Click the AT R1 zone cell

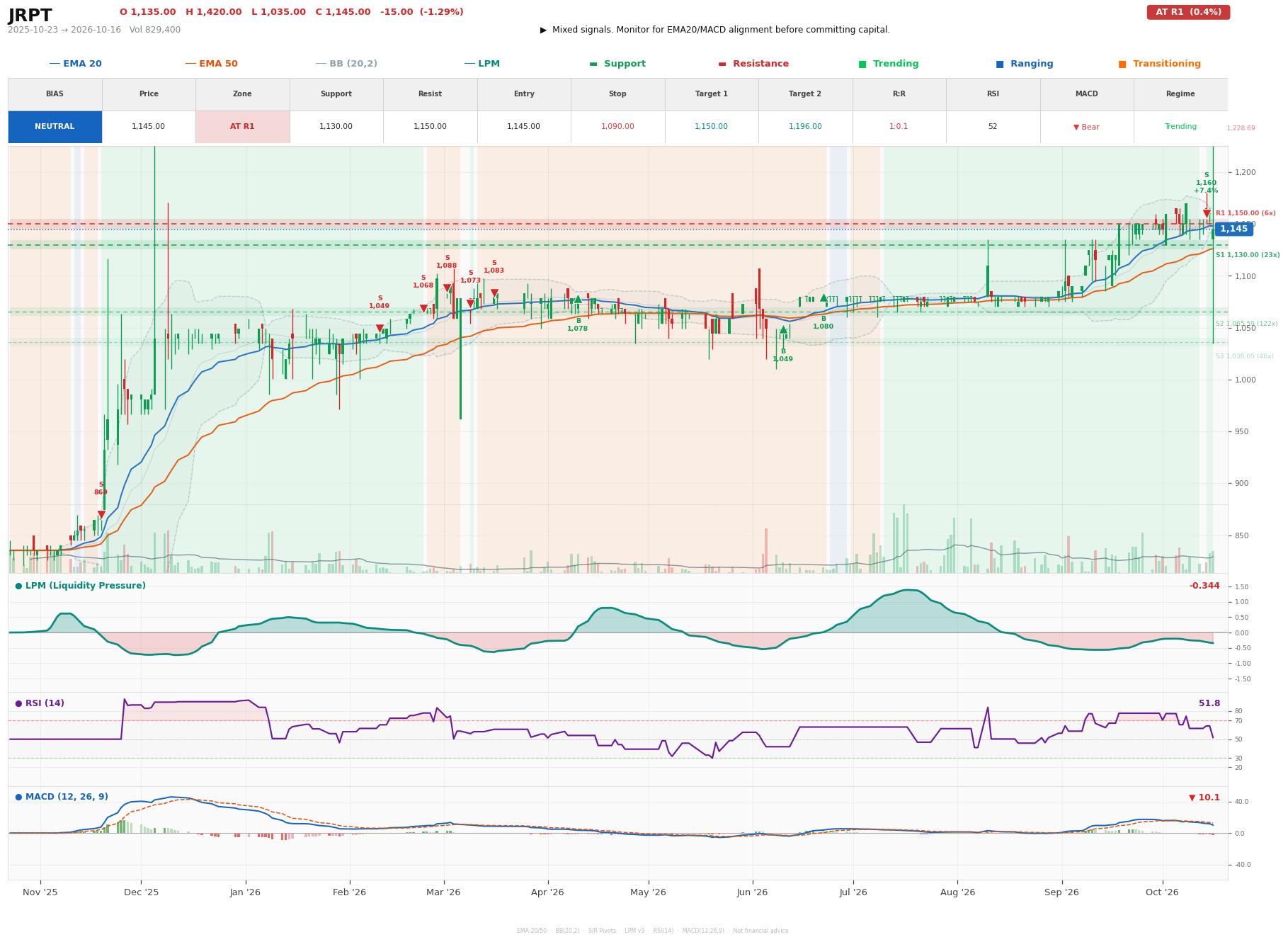pos(242,127)
